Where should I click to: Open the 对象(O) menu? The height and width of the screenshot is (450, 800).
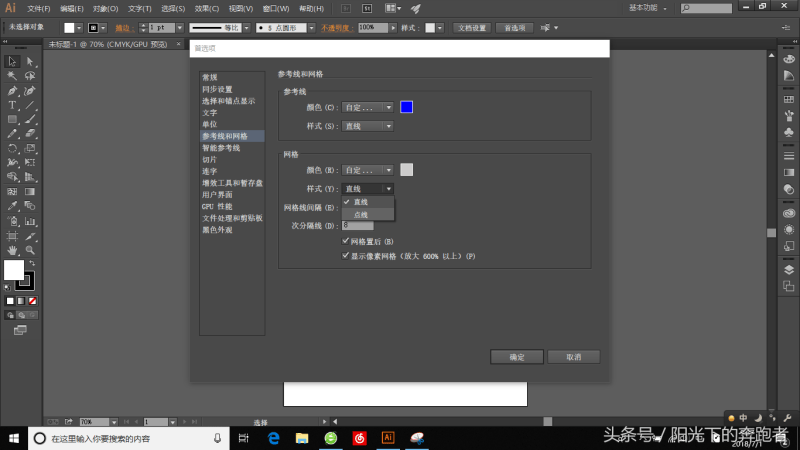(105, 9)
